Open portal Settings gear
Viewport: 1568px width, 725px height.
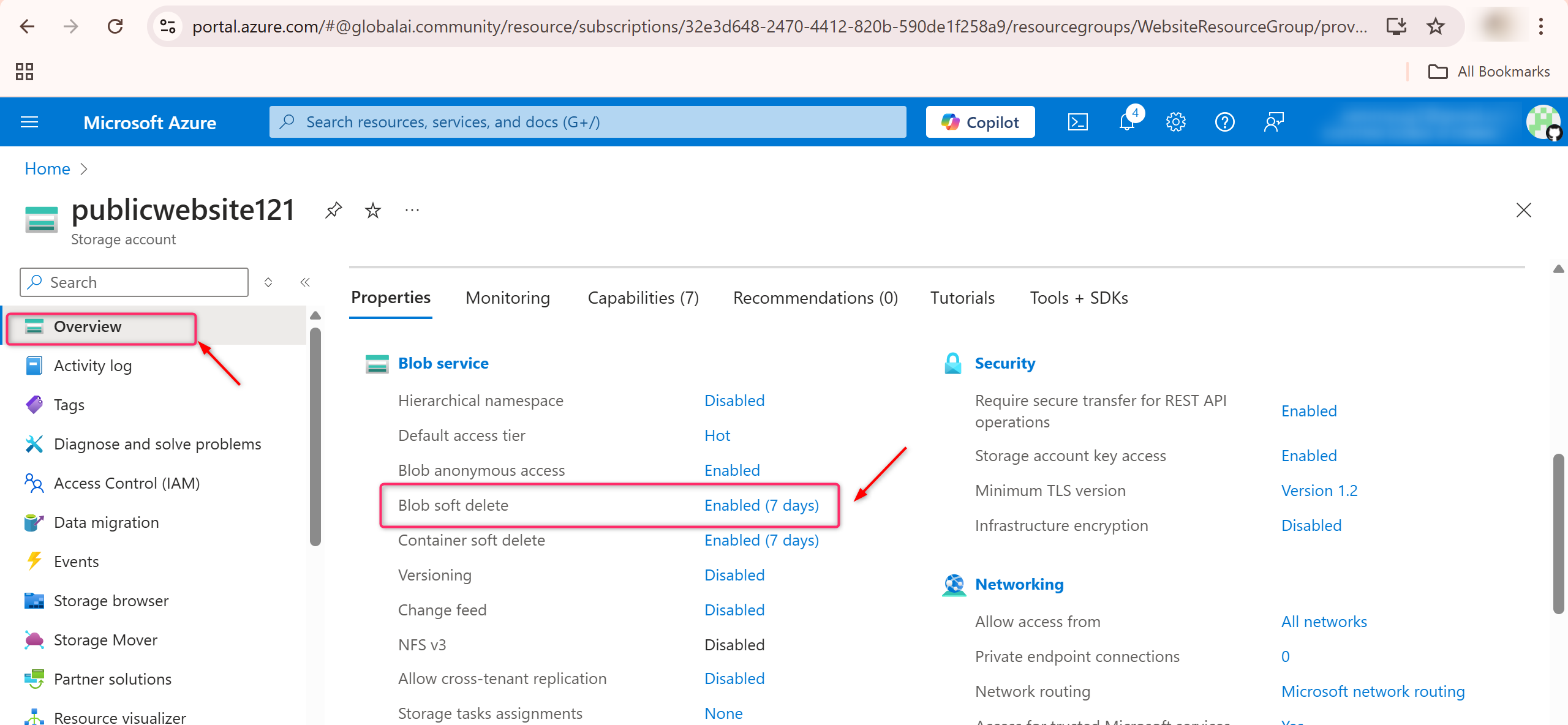pos(1175,122)
